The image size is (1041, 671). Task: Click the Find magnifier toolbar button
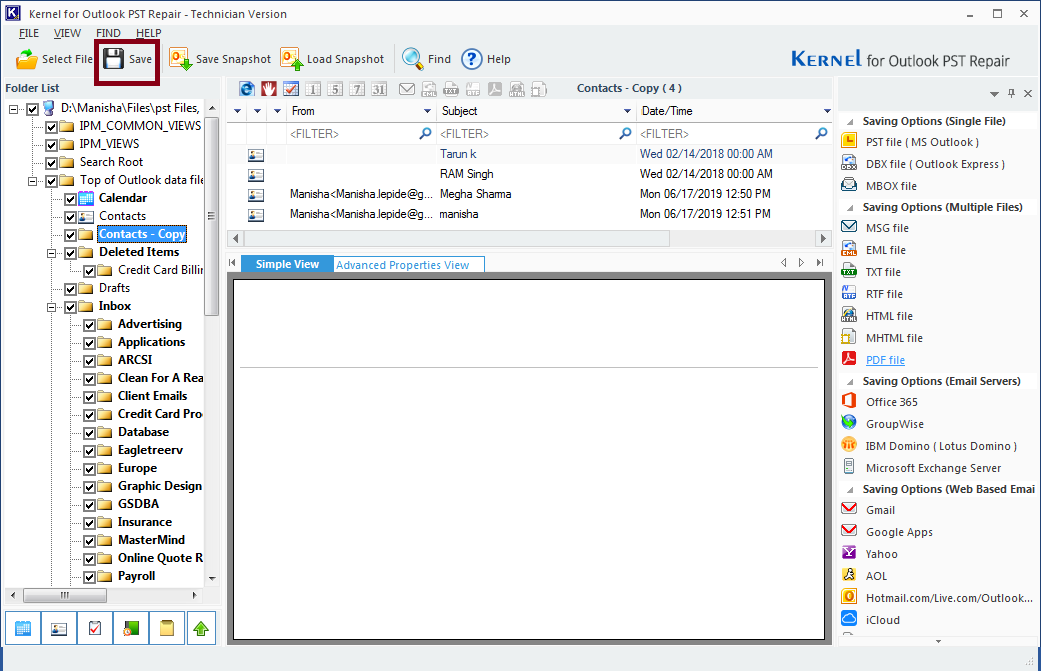click(x=426, y=59)
